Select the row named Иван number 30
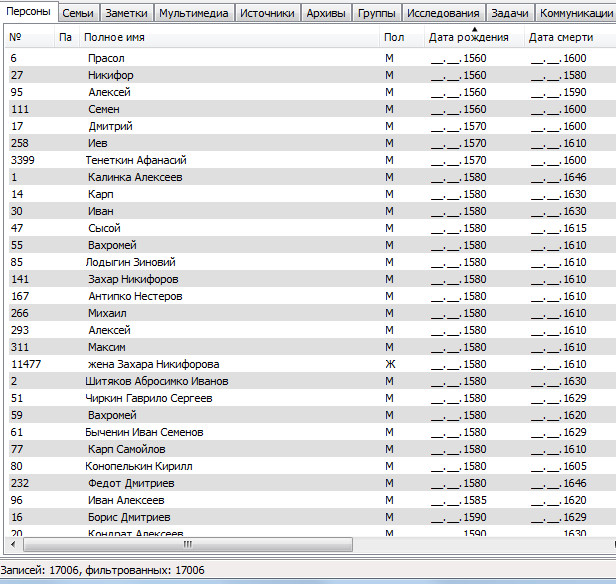 [x=310, y=211]
